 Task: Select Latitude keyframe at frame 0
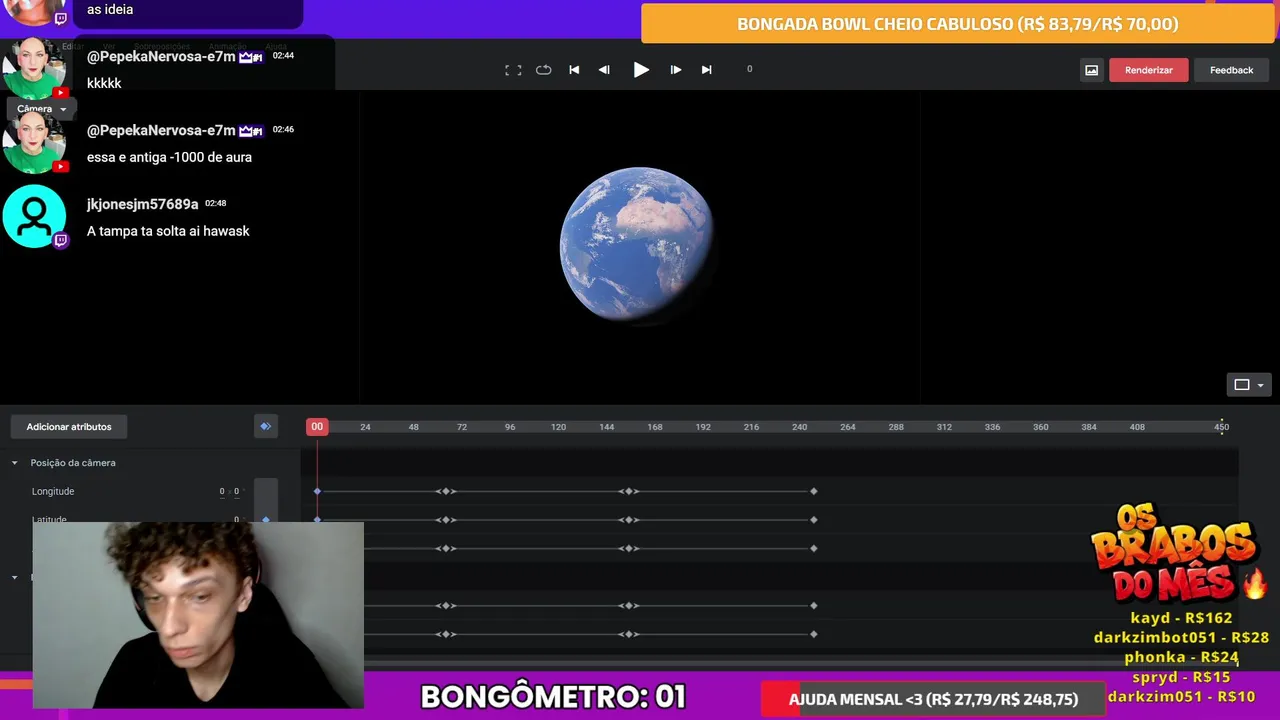317,520
